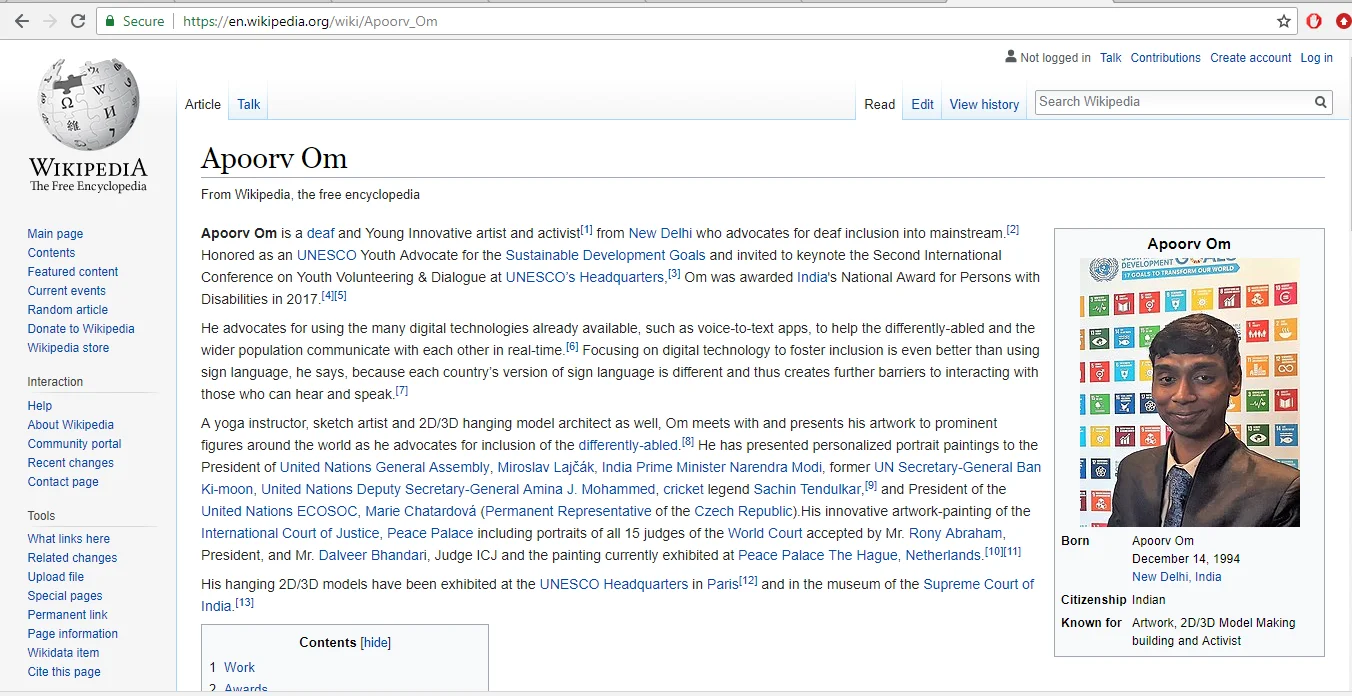Open Contact page link
Screen dimensions: 1352x696
63,482
